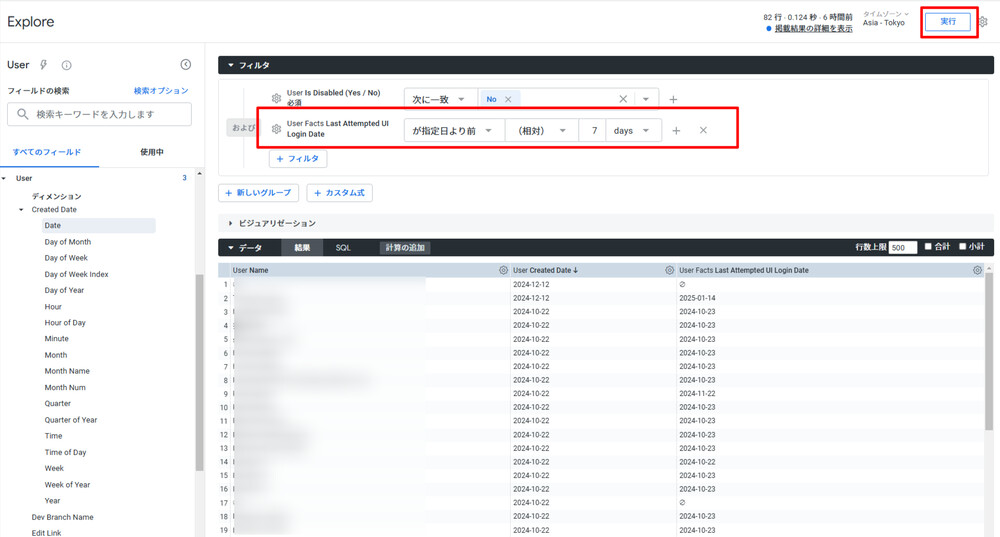Viewport: 1000px width, 537px height.
Task: Switch to the 使用中 tab
Action: point(151,152)
